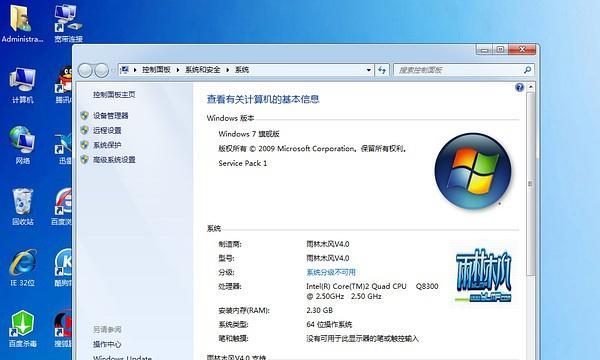Open 远程设置 link
Image resolution: width=600 pixels, height=360 pixels.
point(107,130)
